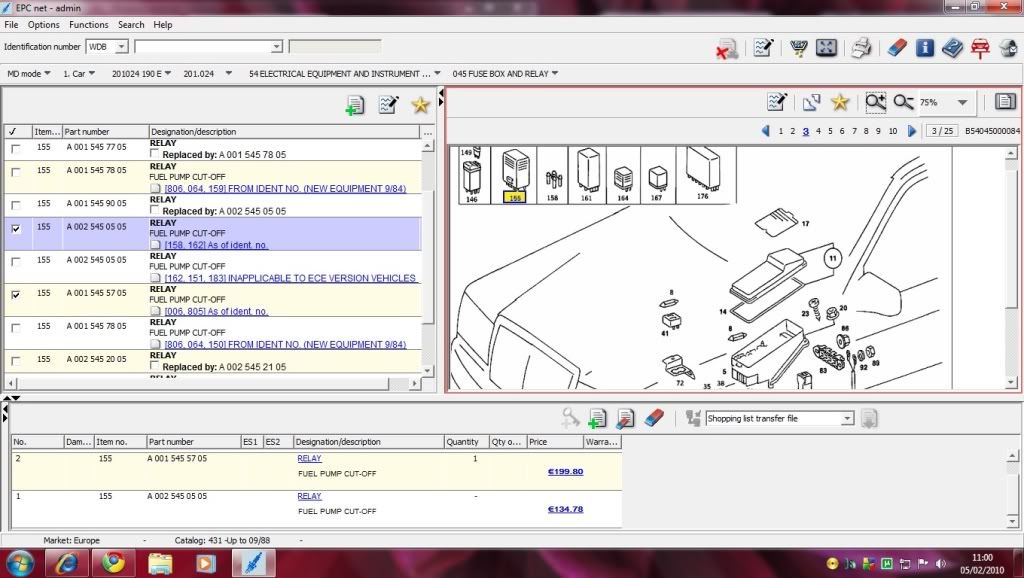Click the identification number input field
1024x578 pixels.
coord(203,47)
